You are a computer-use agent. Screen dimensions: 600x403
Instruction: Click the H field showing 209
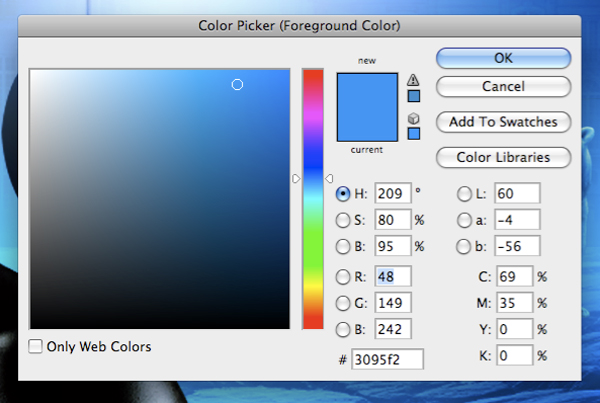(x=393, y=193)
